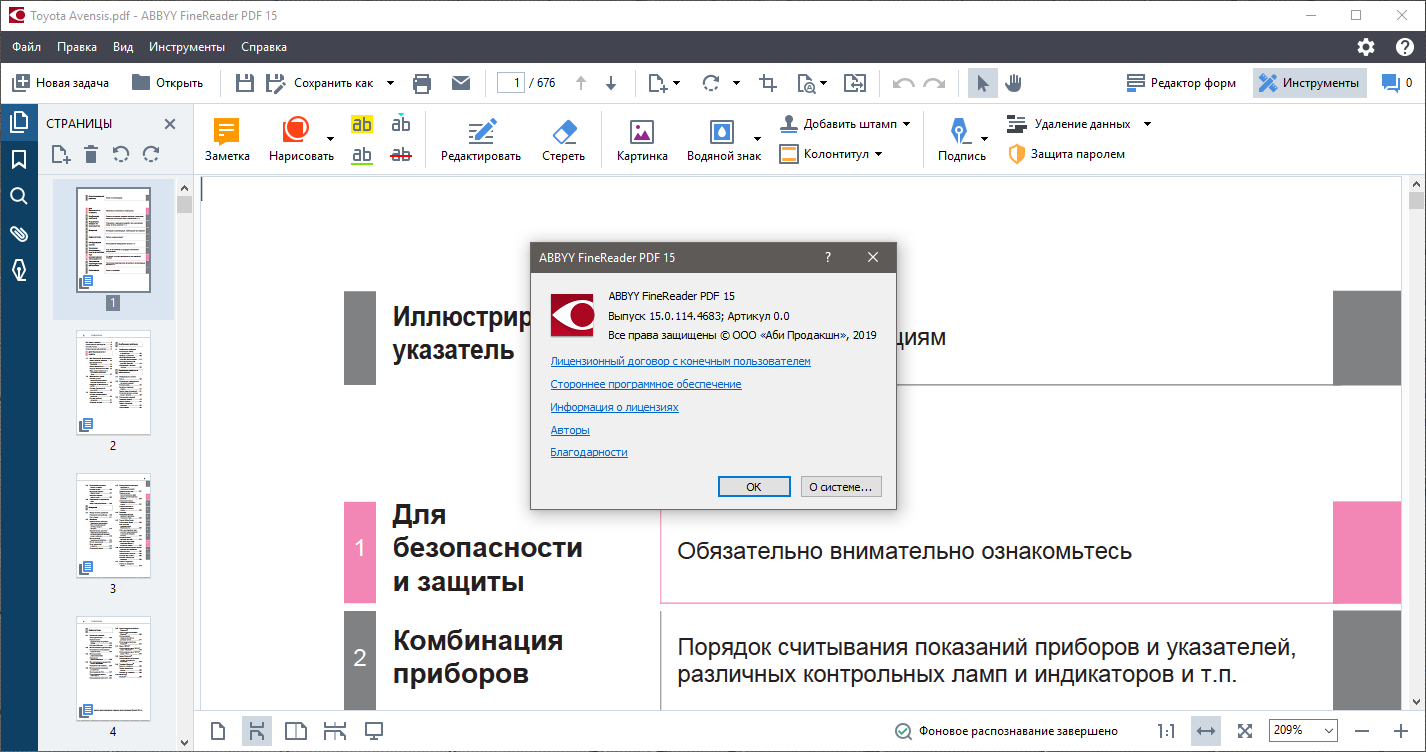Open the bookmarks sidebar panel

pyautogui.click(x=18, y=159)
